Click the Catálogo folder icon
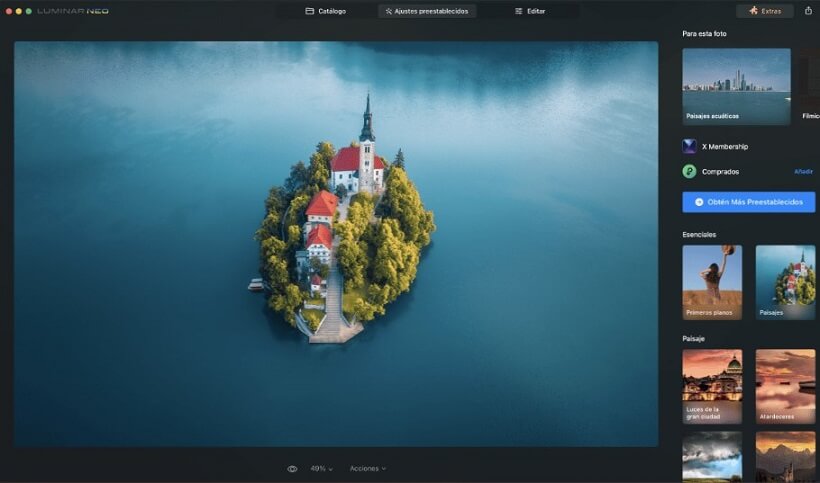Screen dimensions: 820x483 (x=310, y=11)
